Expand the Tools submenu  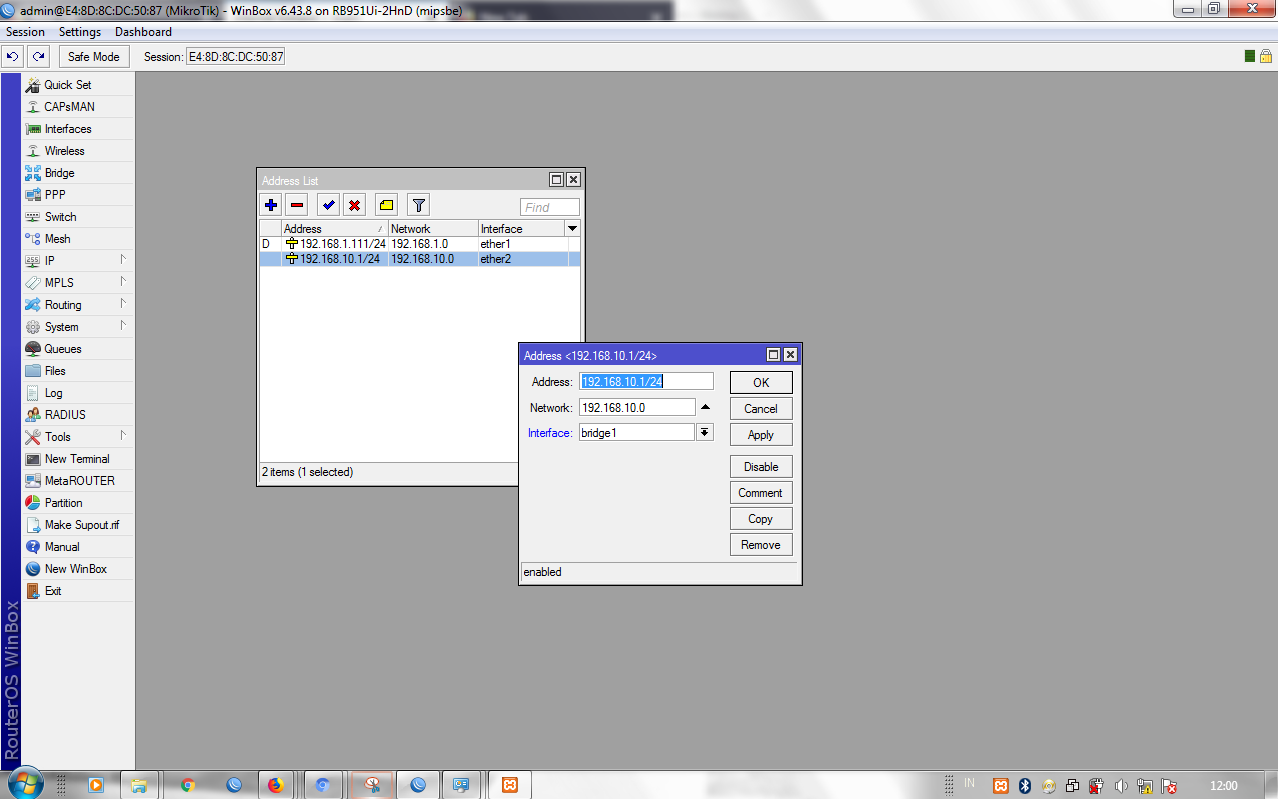(78, 437)
